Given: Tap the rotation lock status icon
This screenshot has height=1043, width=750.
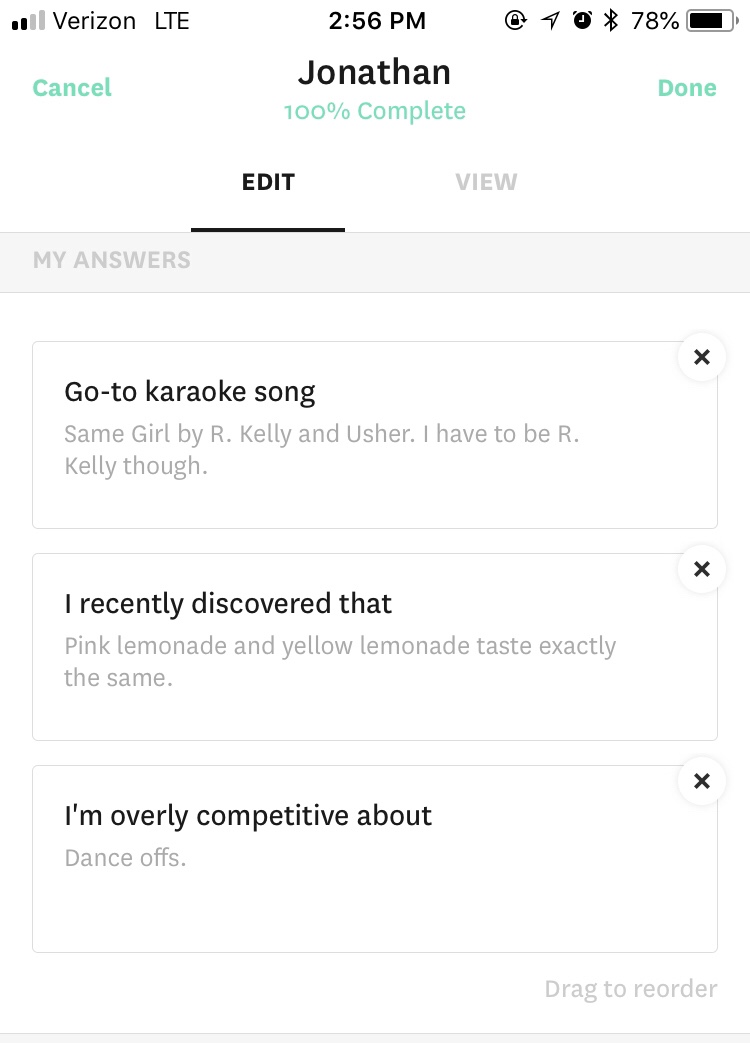Looking at the screenshot, I should click(516, 20).
